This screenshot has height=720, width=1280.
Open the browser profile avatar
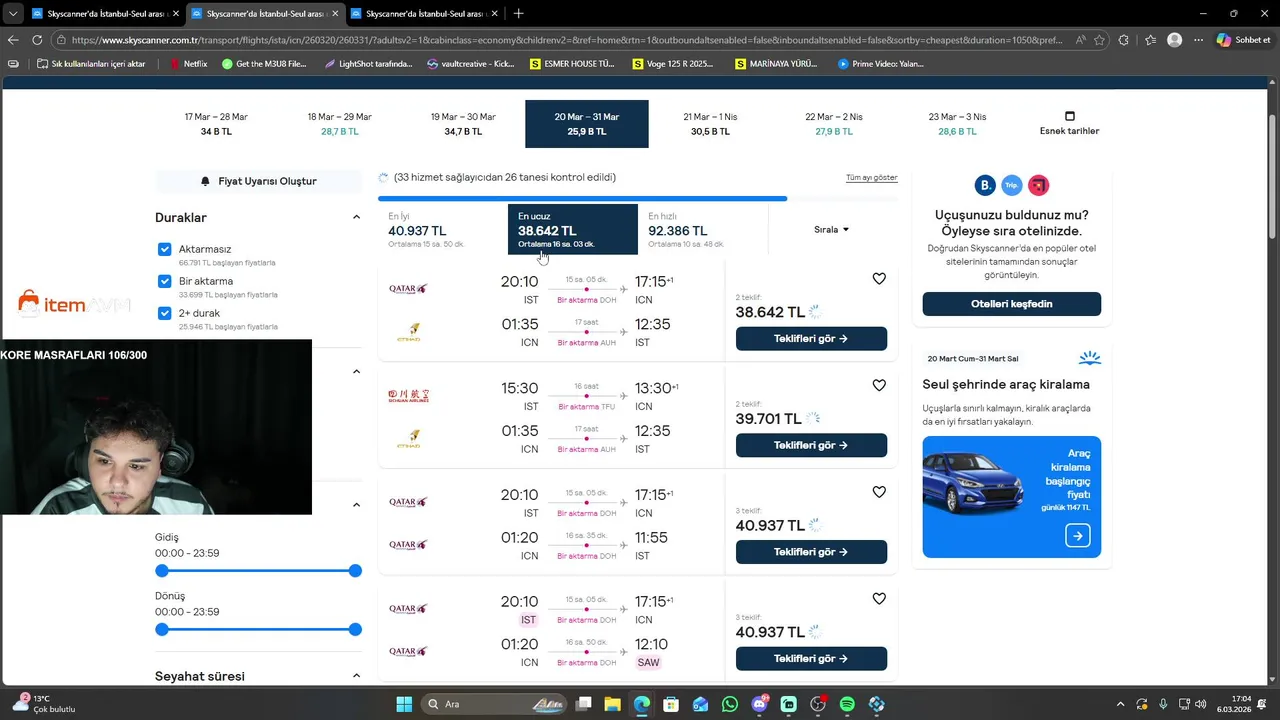(x=1175, y=40)
